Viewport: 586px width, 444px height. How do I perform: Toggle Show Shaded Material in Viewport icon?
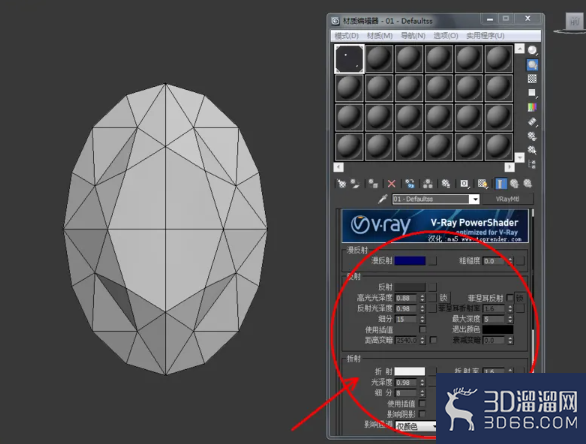coord(482,184)
